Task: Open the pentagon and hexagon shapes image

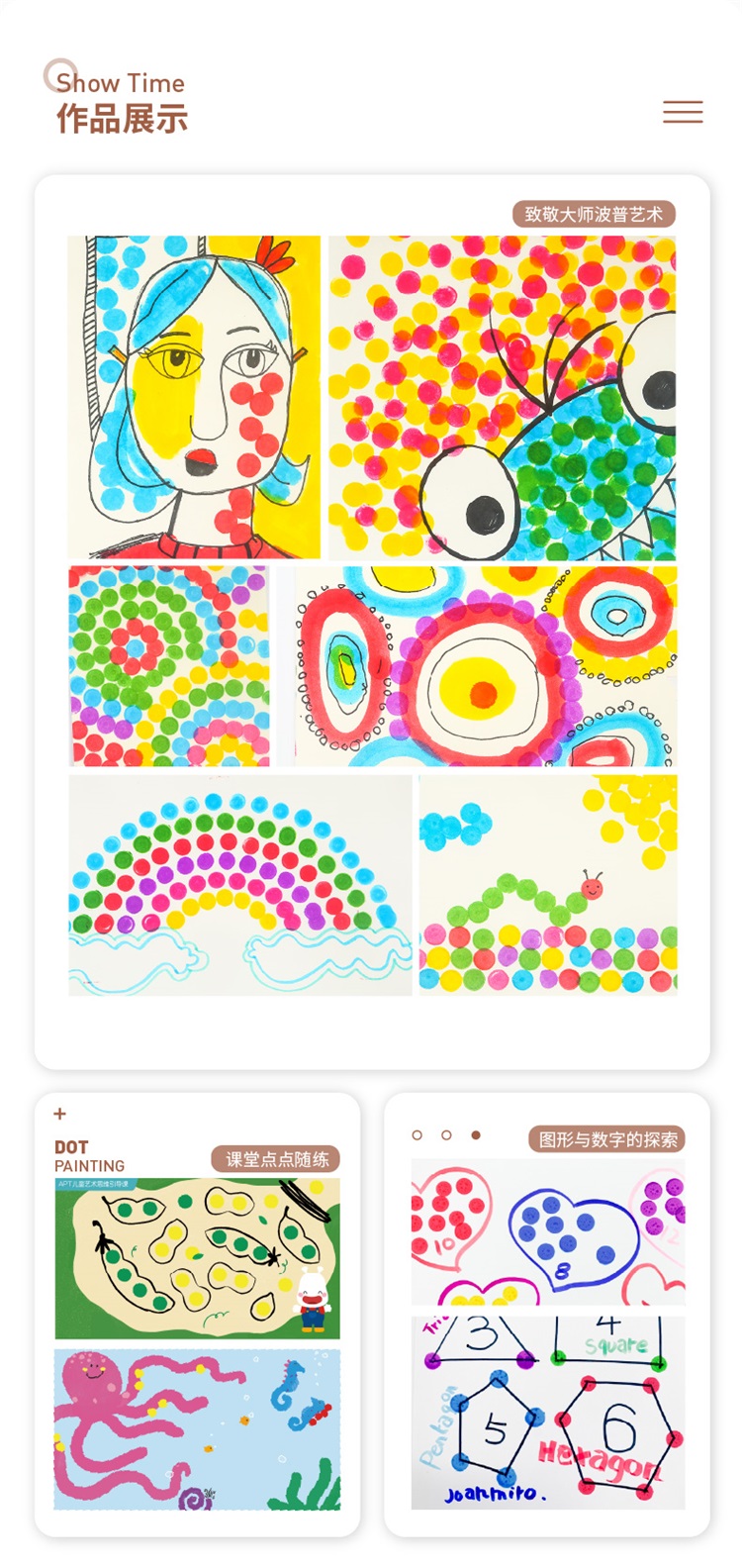Action: (548, 1413)
